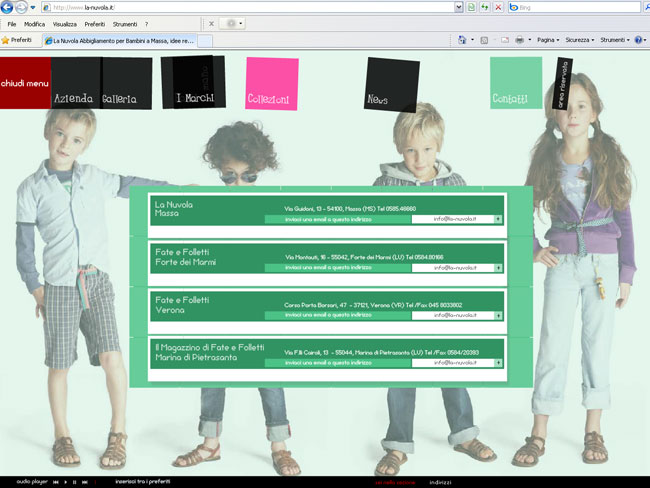Click inserisci tra i preferiti link
The height and width of the screenshot is (488, 650).
(143, 481)
